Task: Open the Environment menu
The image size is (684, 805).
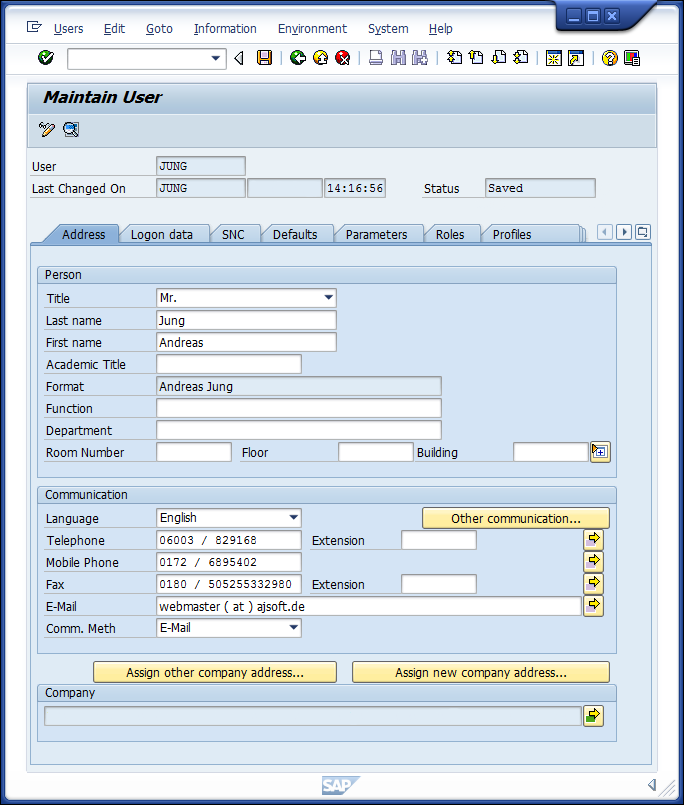Action: [x=312, y=29]
